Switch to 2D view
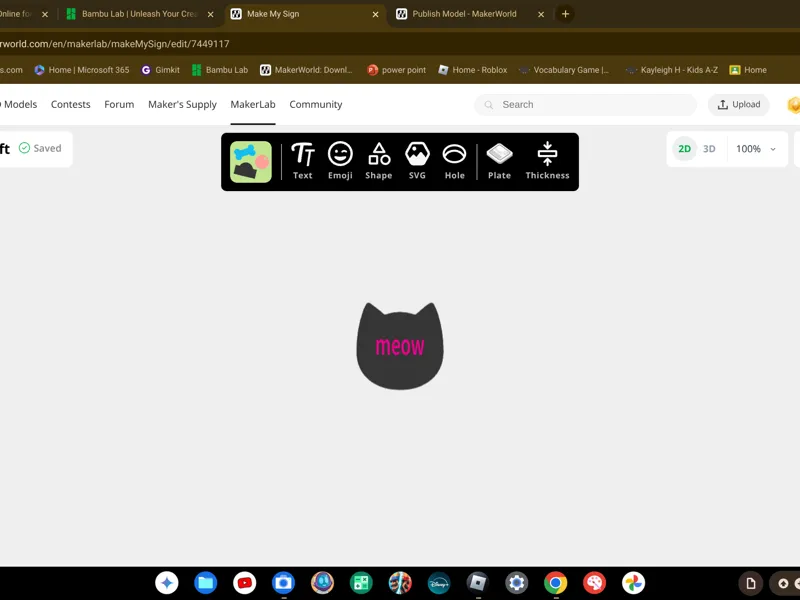This screenshot has width=800, height=600. [x=684, y=149]
